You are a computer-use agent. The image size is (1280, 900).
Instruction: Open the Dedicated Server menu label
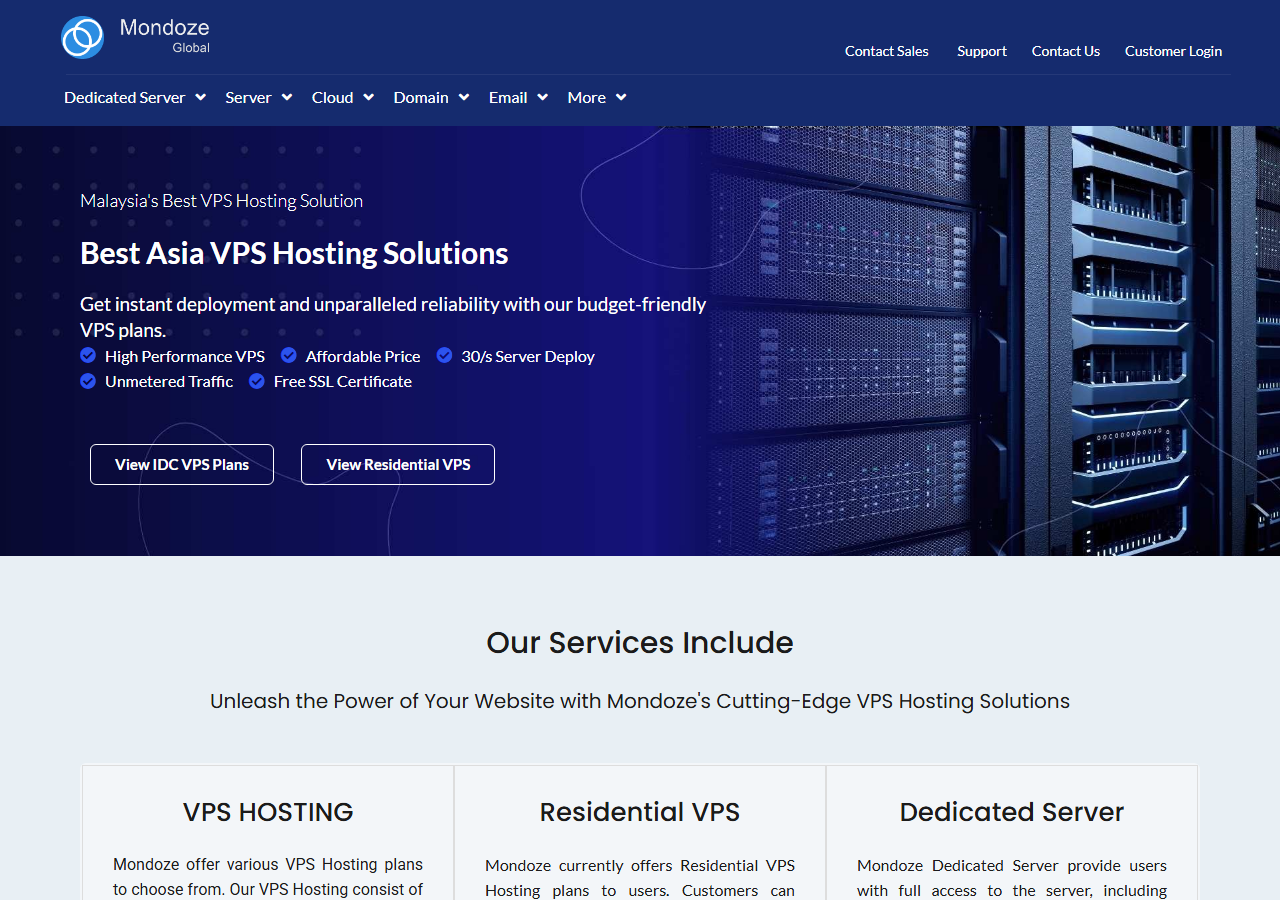pos(125,97)
